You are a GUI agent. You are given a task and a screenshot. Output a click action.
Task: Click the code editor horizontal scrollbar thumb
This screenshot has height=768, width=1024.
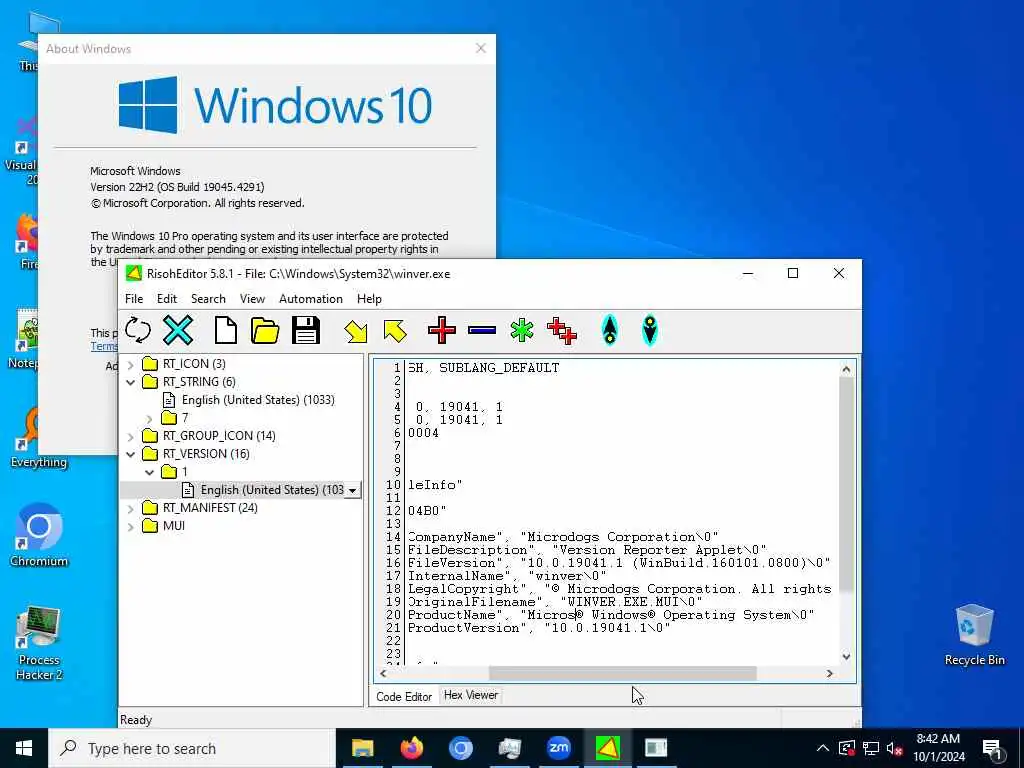pyautogui.click(x=622, y=673)
